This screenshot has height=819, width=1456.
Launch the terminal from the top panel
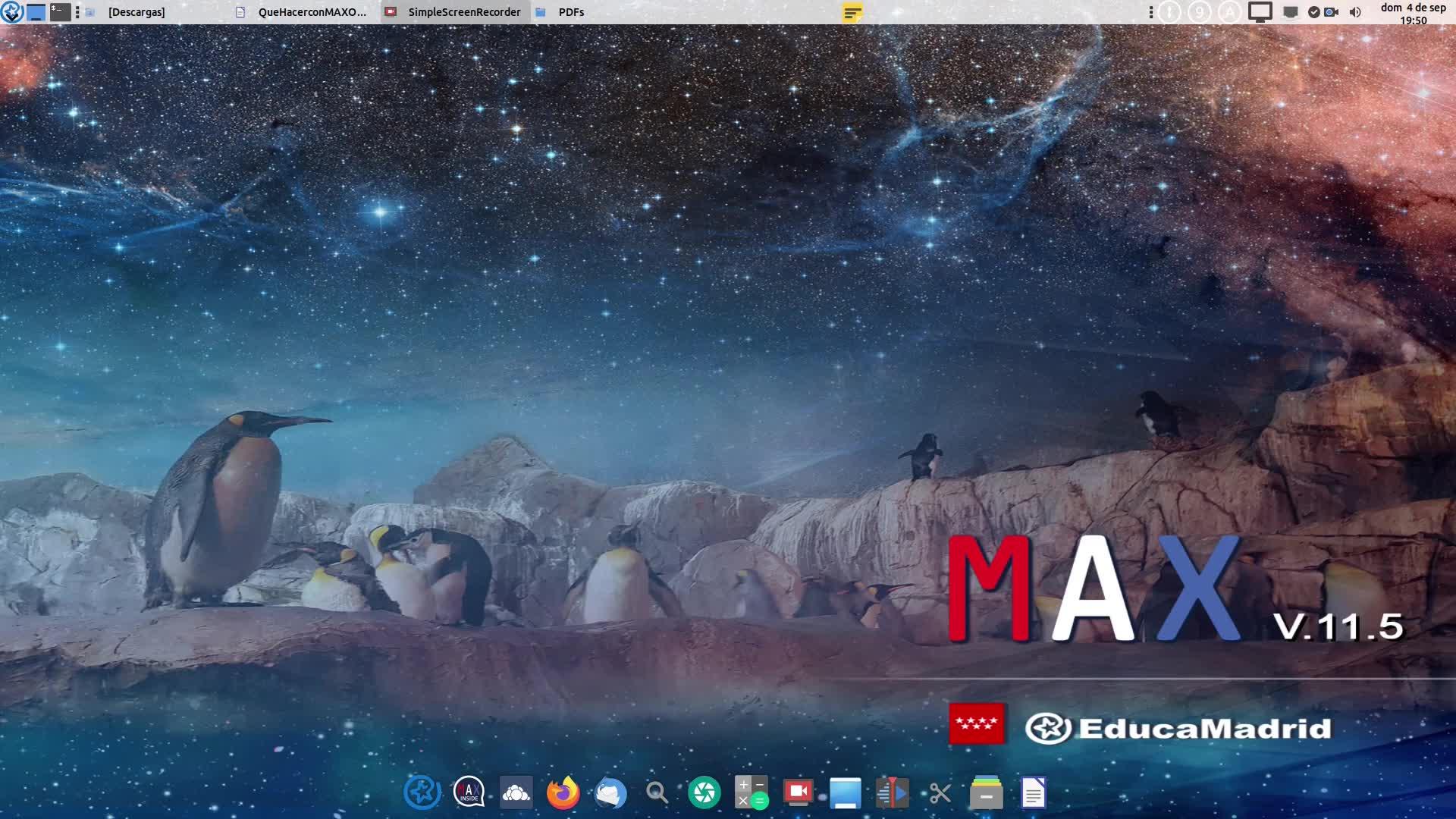click(60, 12)
